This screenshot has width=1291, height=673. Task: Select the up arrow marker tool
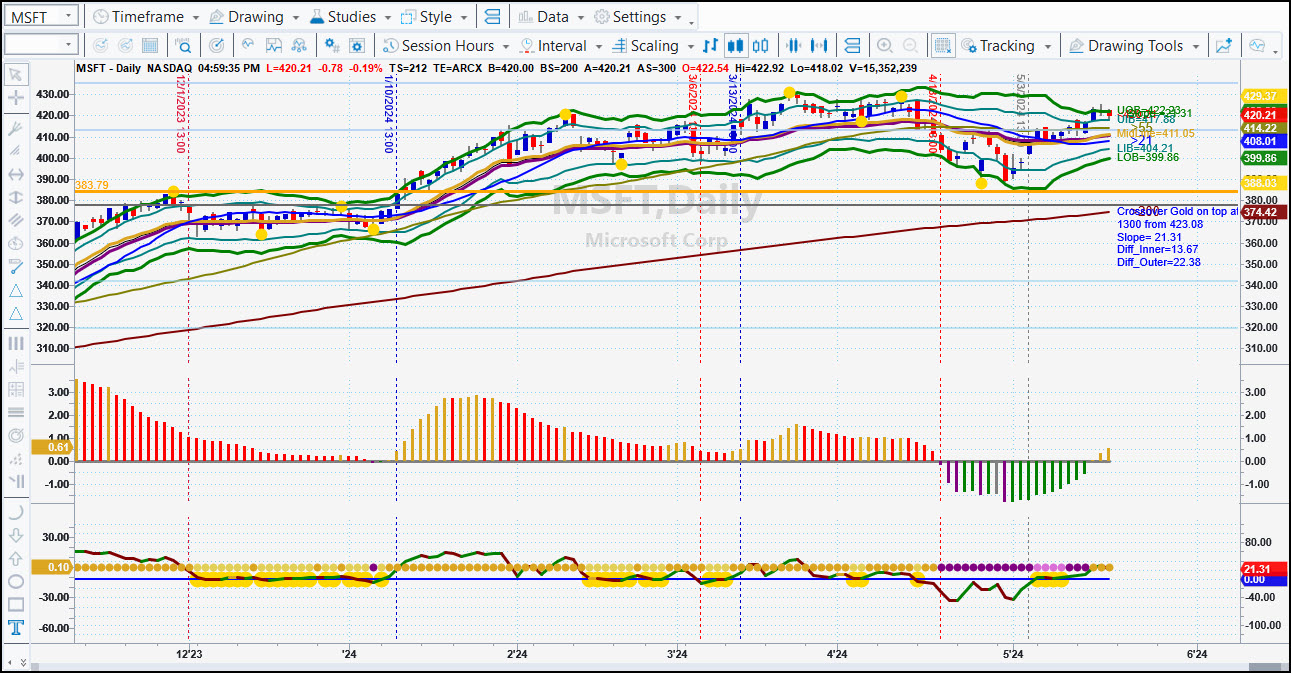(x=16, y=558)
